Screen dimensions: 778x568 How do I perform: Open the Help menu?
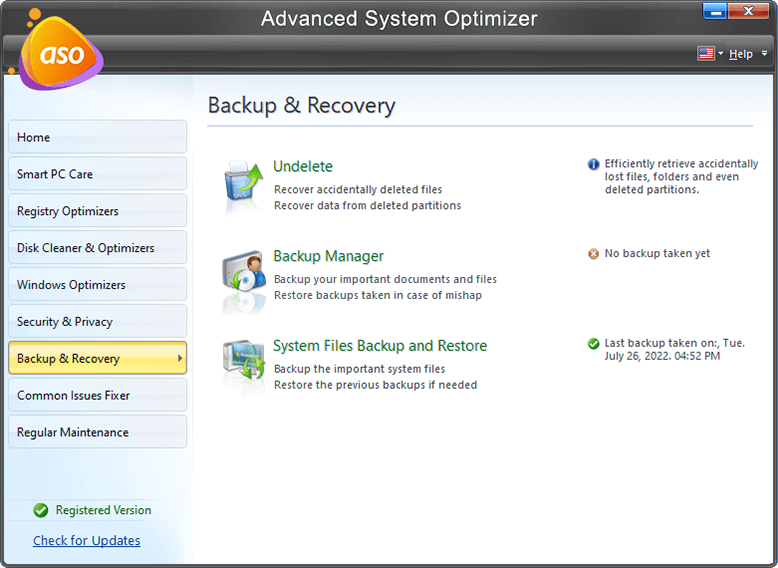point(740,54)
